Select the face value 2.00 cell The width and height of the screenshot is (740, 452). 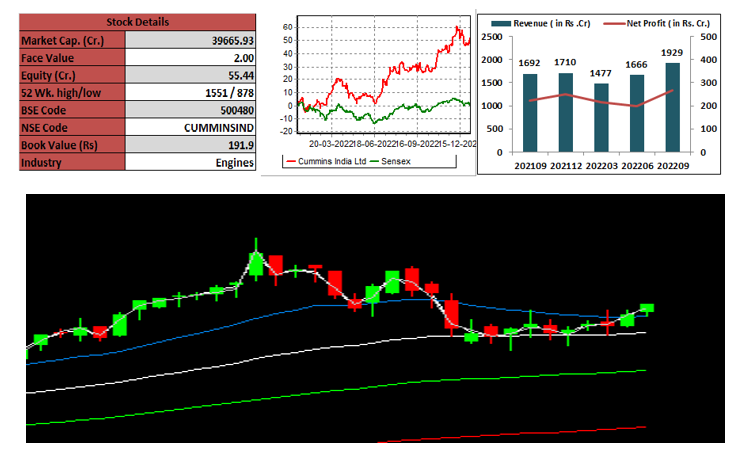tap(190, 58)
